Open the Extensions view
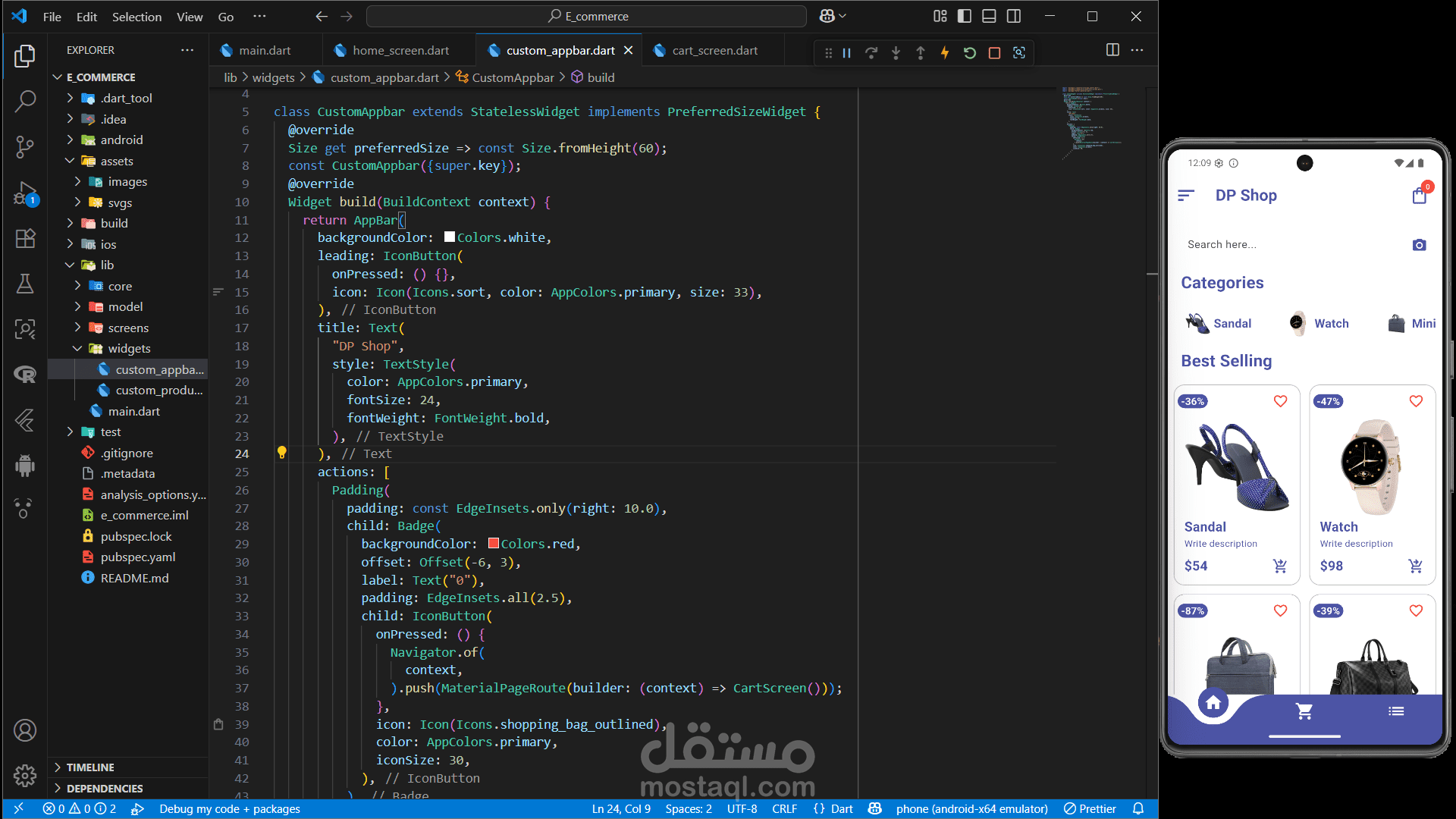 [25, 239]
